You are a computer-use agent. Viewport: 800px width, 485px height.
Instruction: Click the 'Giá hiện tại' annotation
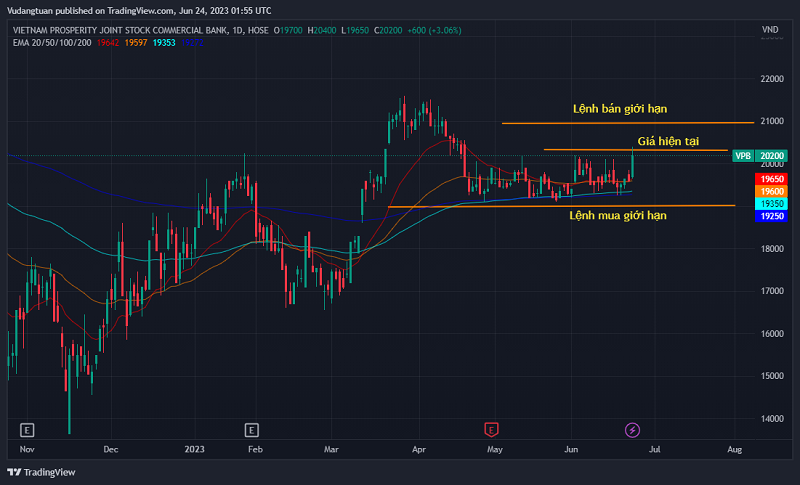[668, 141]
